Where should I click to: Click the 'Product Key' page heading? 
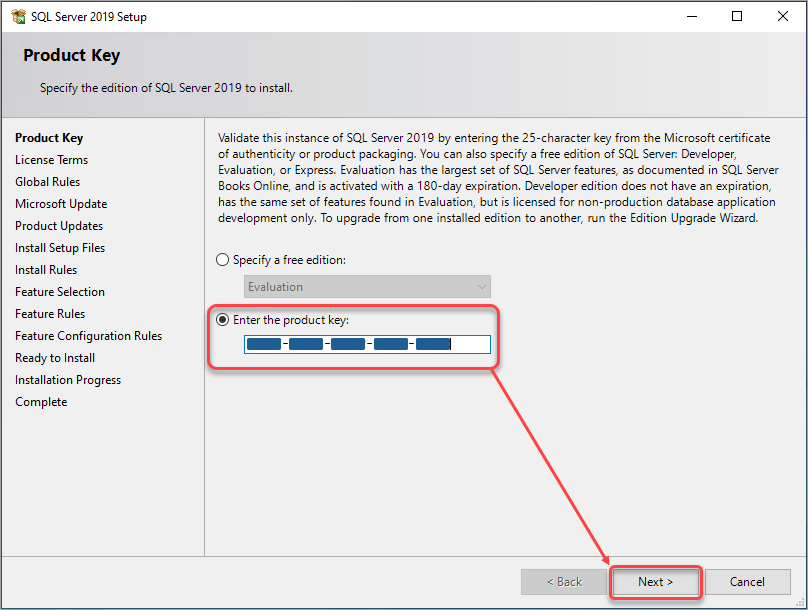72,55
